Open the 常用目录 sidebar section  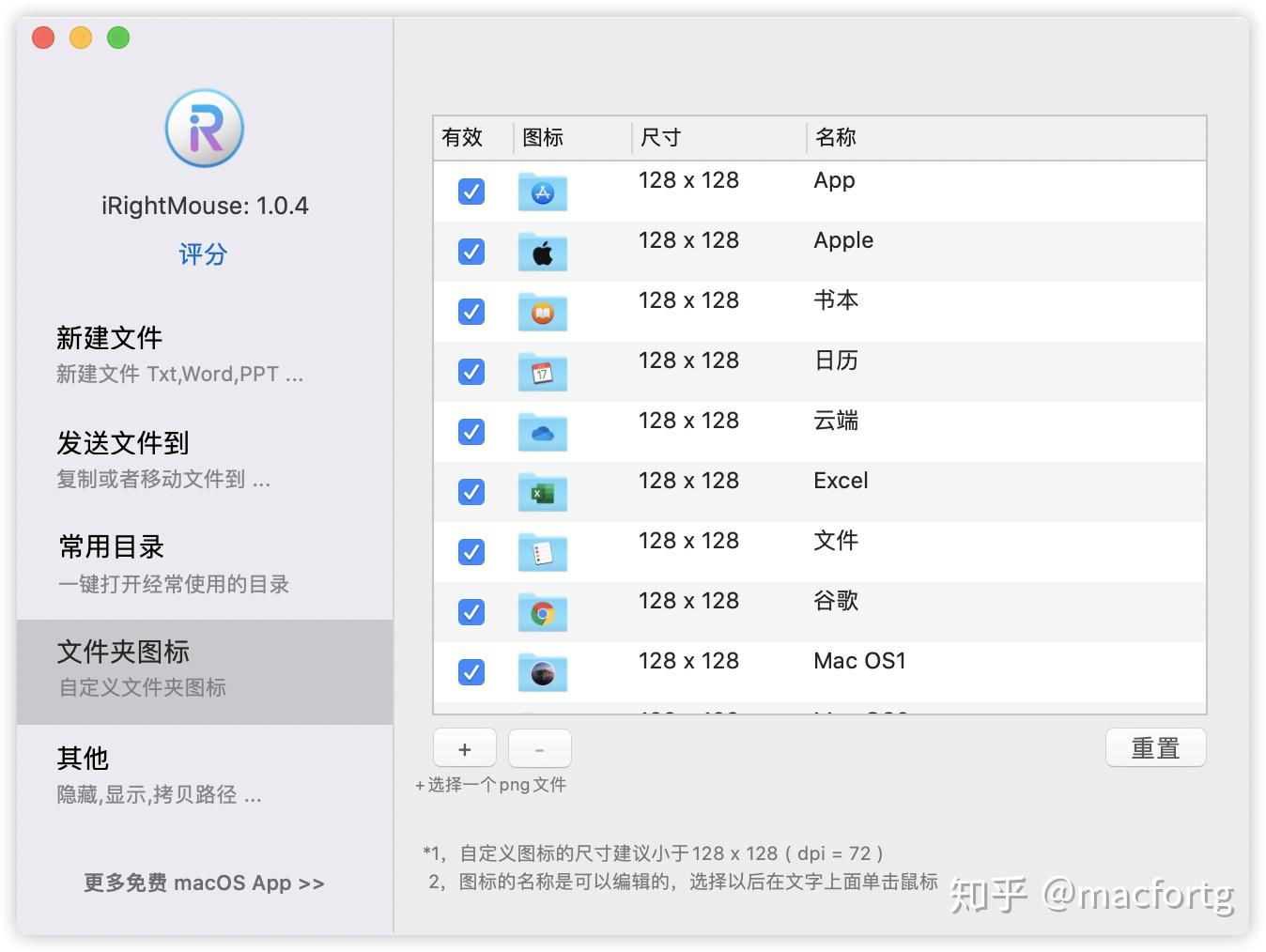[x=110, y=547]
